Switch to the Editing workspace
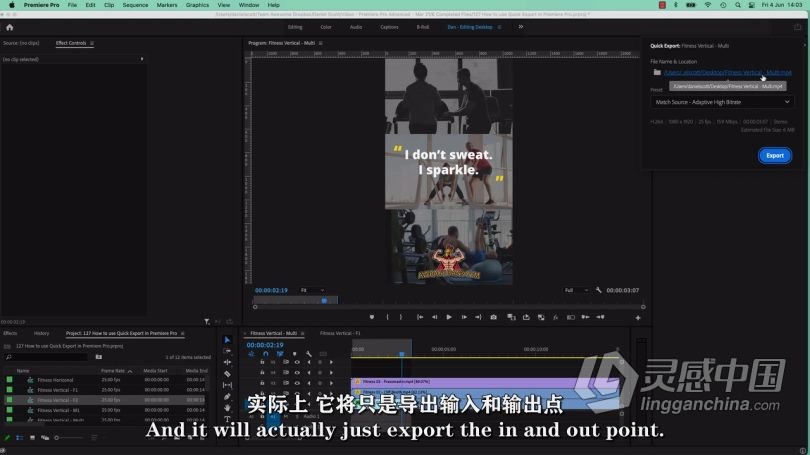This screenshot has width=810, height=455. click(x=295, y=27)
